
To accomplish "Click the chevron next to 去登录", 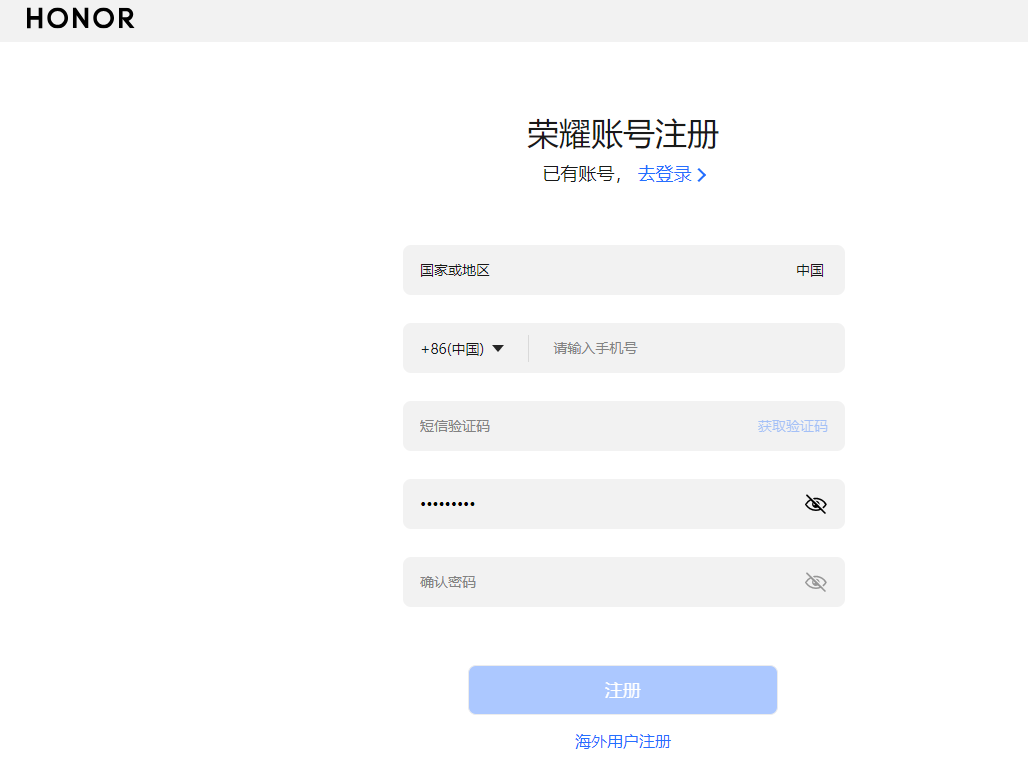I will 702,174.
